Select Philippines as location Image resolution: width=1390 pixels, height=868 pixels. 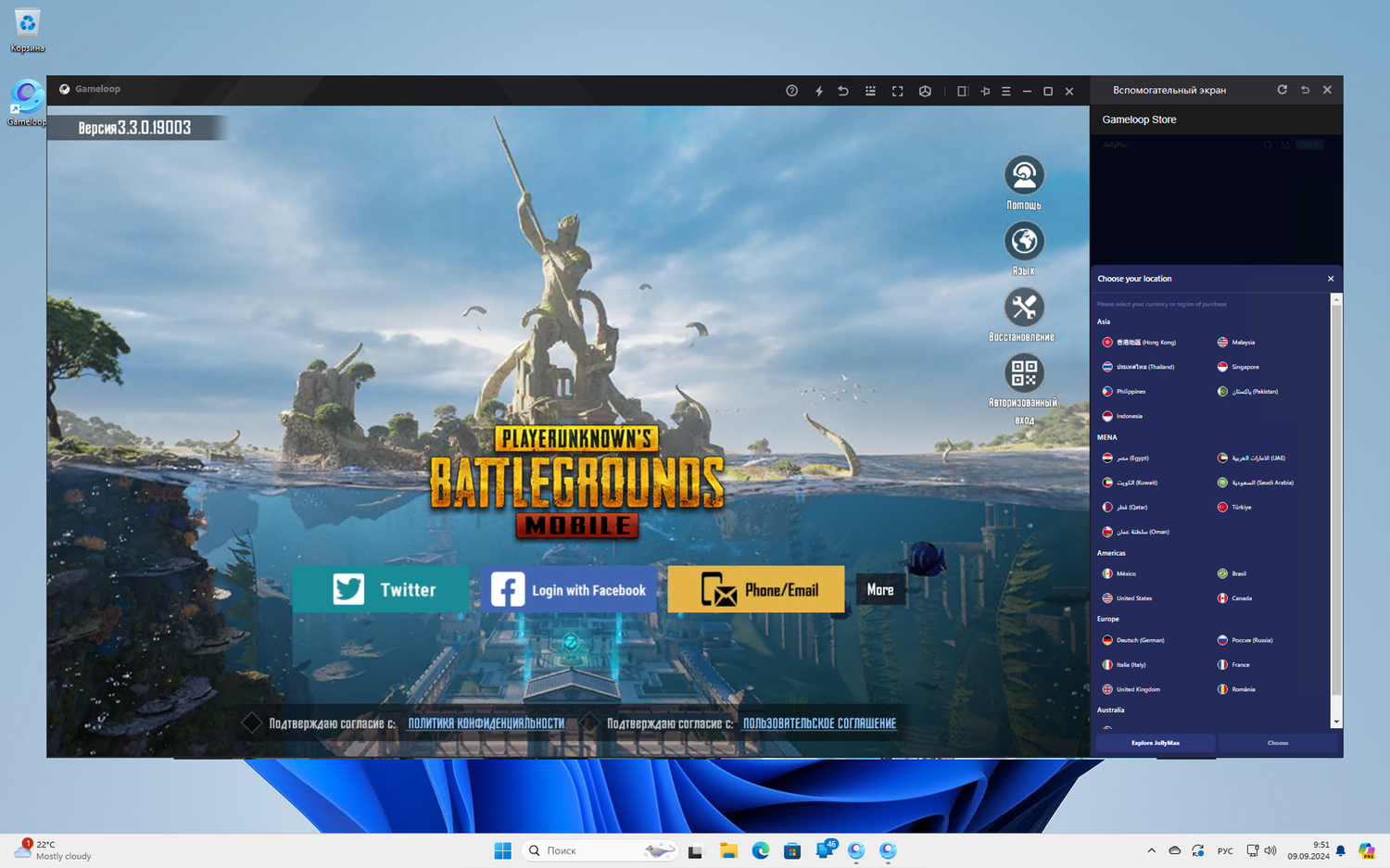pyautogui.click(x=1124, y=392)
